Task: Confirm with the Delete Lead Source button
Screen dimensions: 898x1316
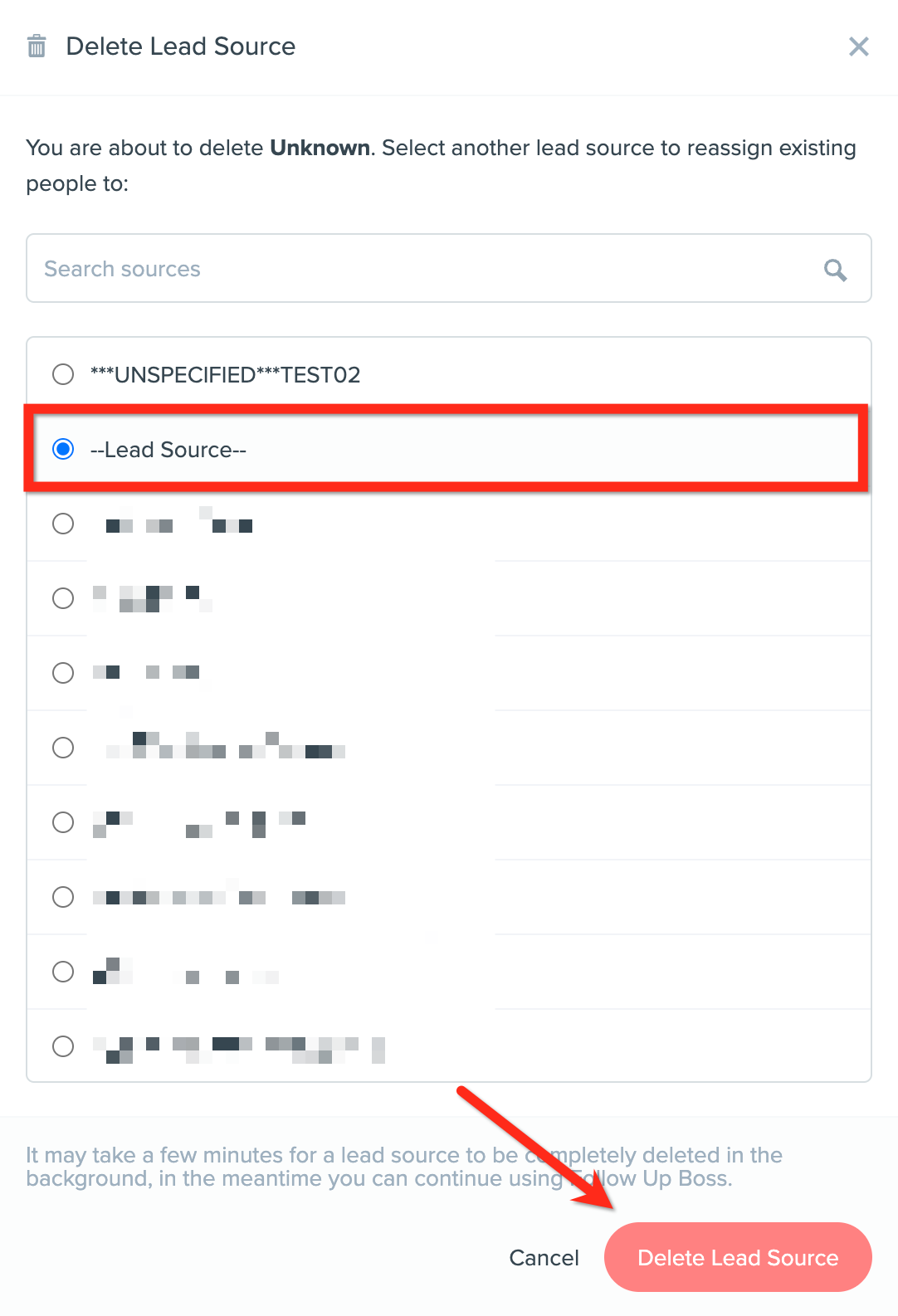Action: coord(738,1257)
